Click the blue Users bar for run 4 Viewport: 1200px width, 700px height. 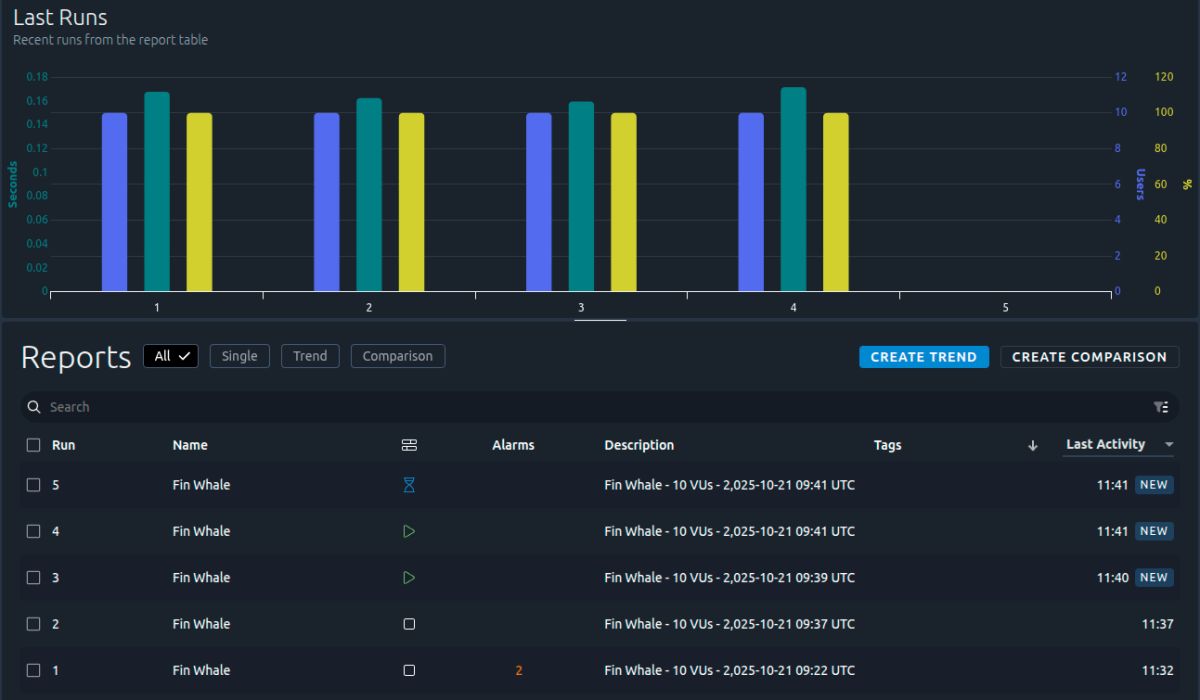tap(751, 202)
